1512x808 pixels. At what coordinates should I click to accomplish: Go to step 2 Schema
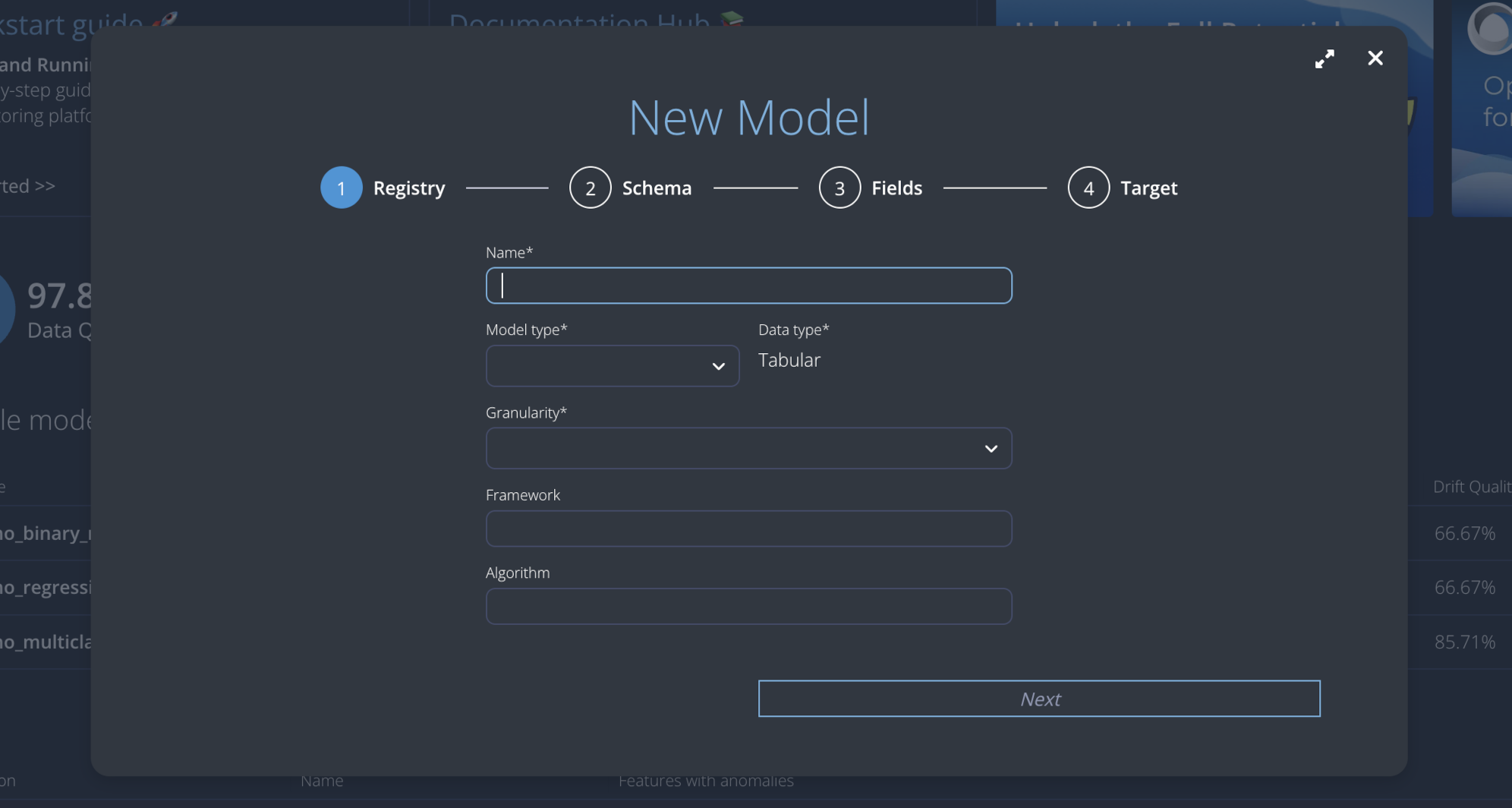pyautogui.click(x=631, y=188)
